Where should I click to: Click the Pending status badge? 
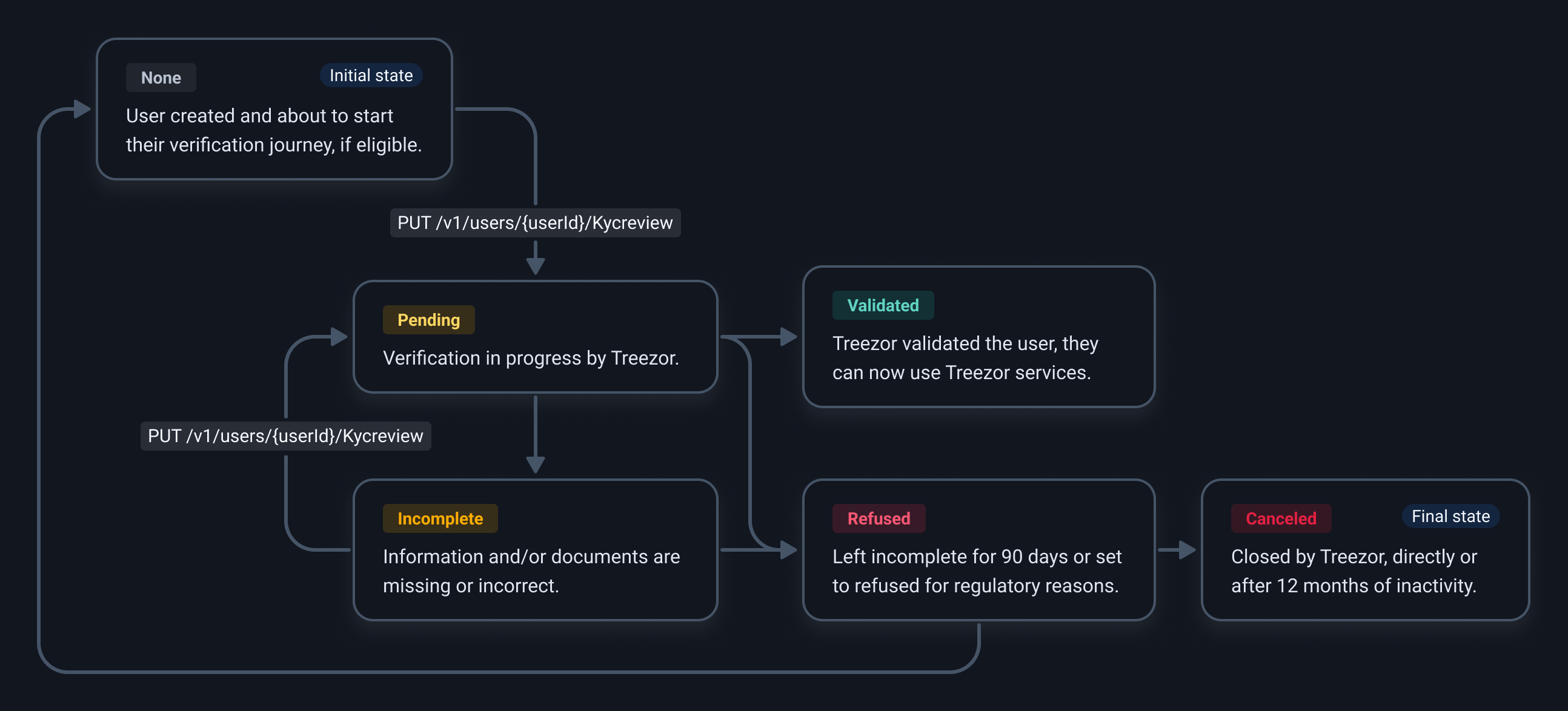point(428,320)
